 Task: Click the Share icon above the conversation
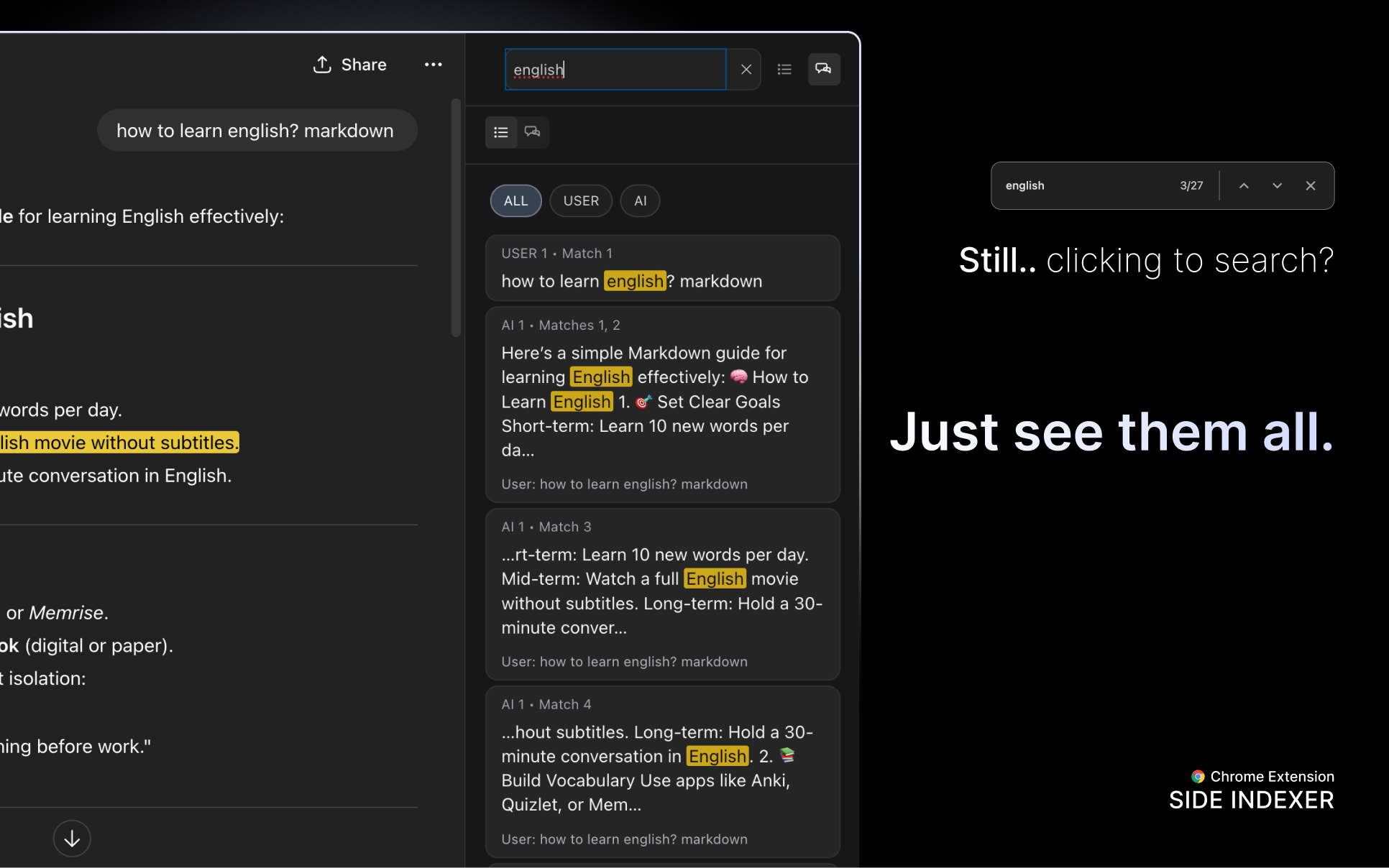(324, 64)
